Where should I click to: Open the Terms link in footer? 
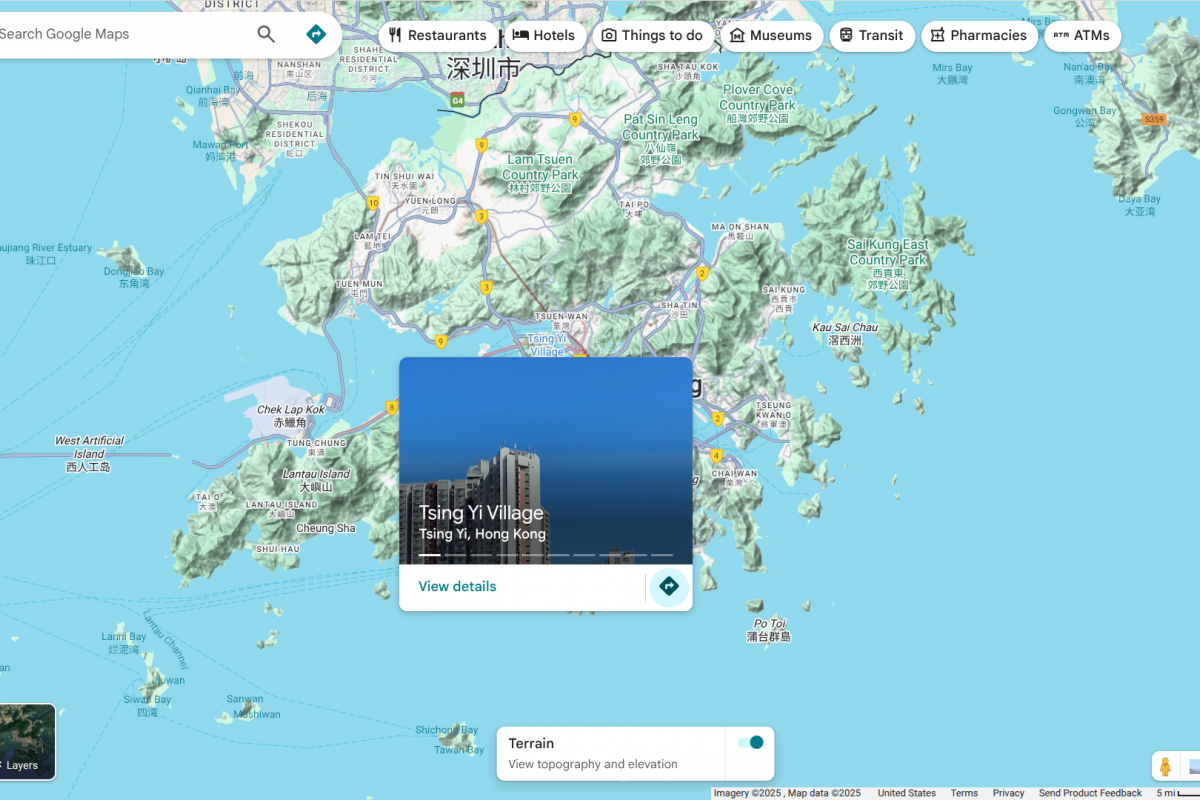click(964, 793)
